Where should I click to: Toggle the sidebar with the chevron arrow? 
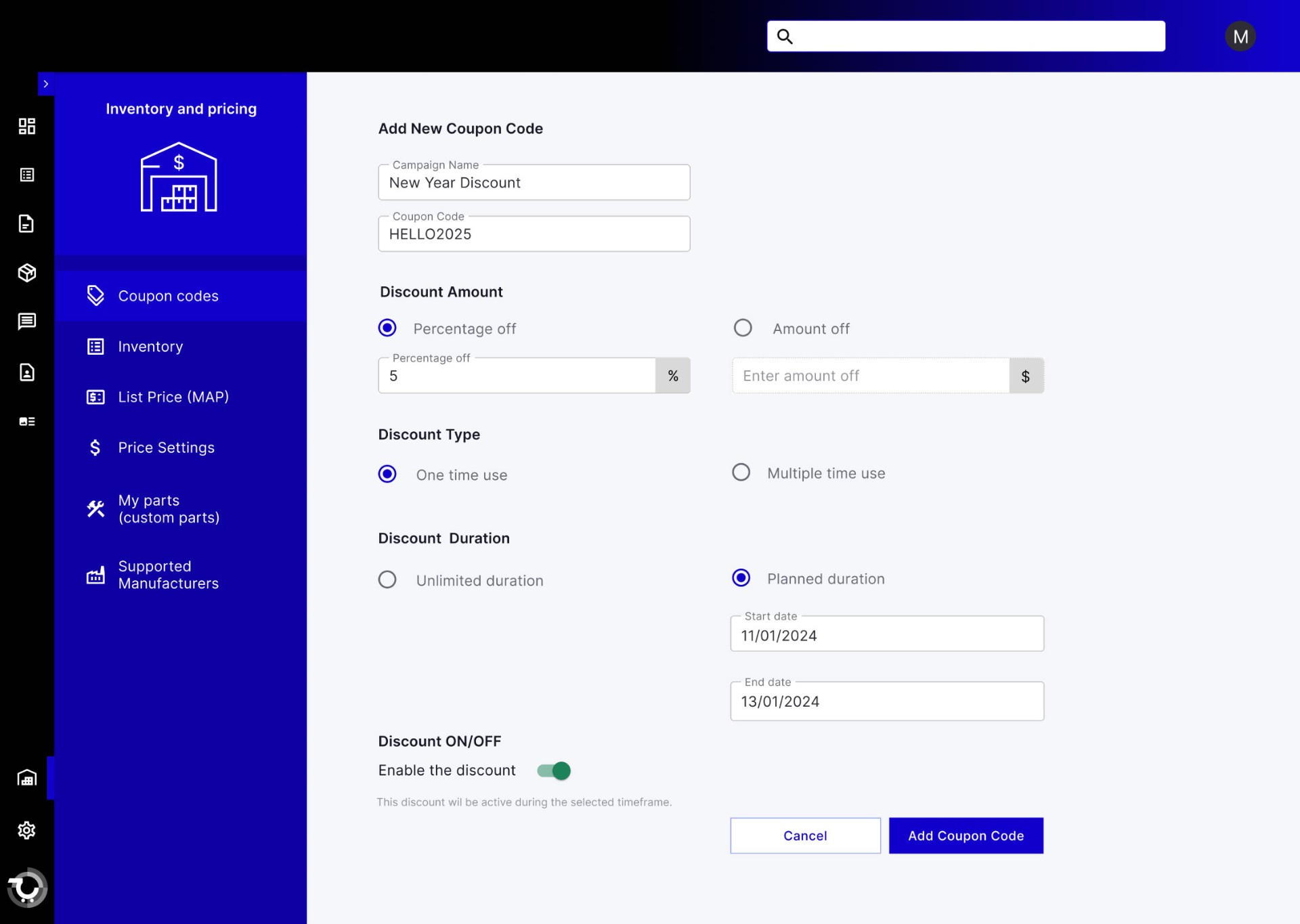pos(46,84)
